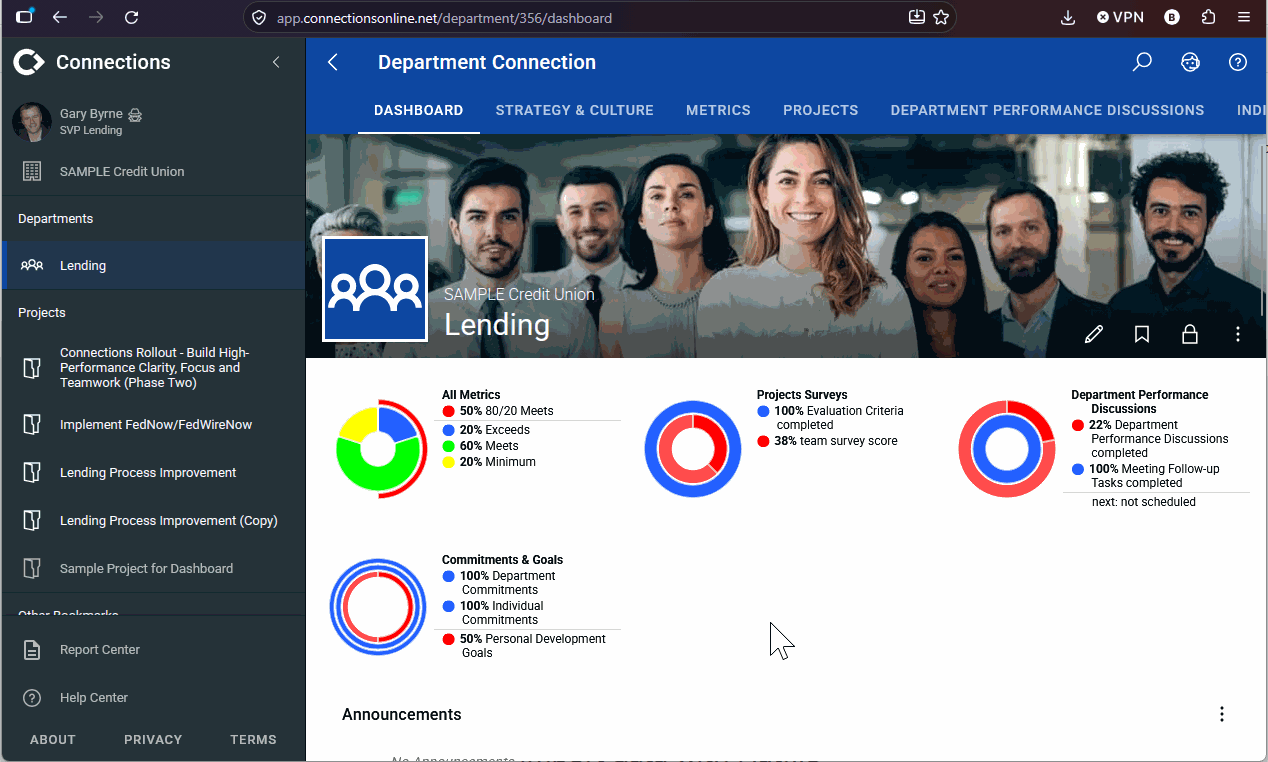The width and height of the screenshot is (1268, 762).
Task: Click the Projects Surveys donut chart
Action: pos(692,449)
